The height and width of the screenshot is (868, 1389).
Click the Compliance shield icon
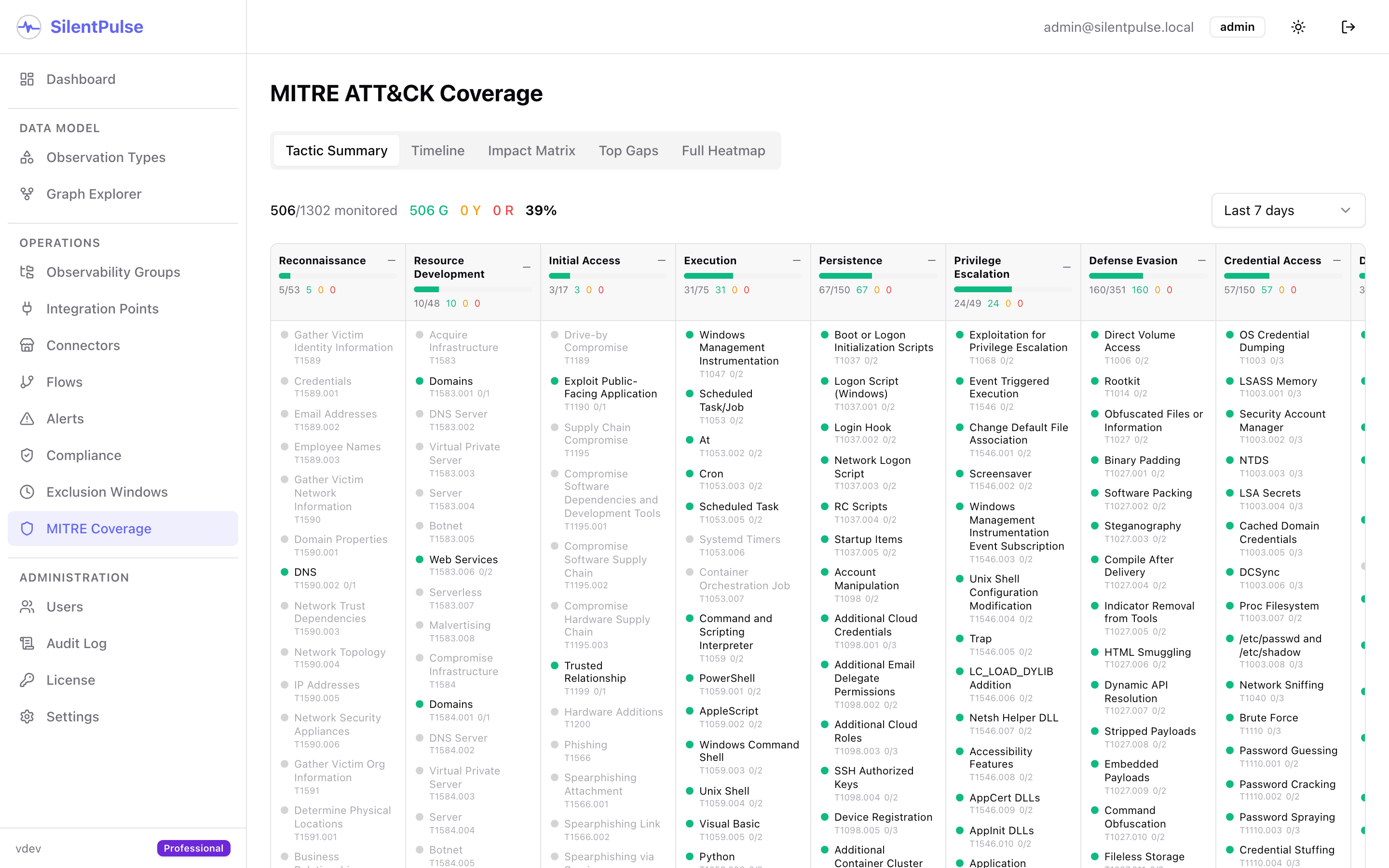[x=27, y=455]
